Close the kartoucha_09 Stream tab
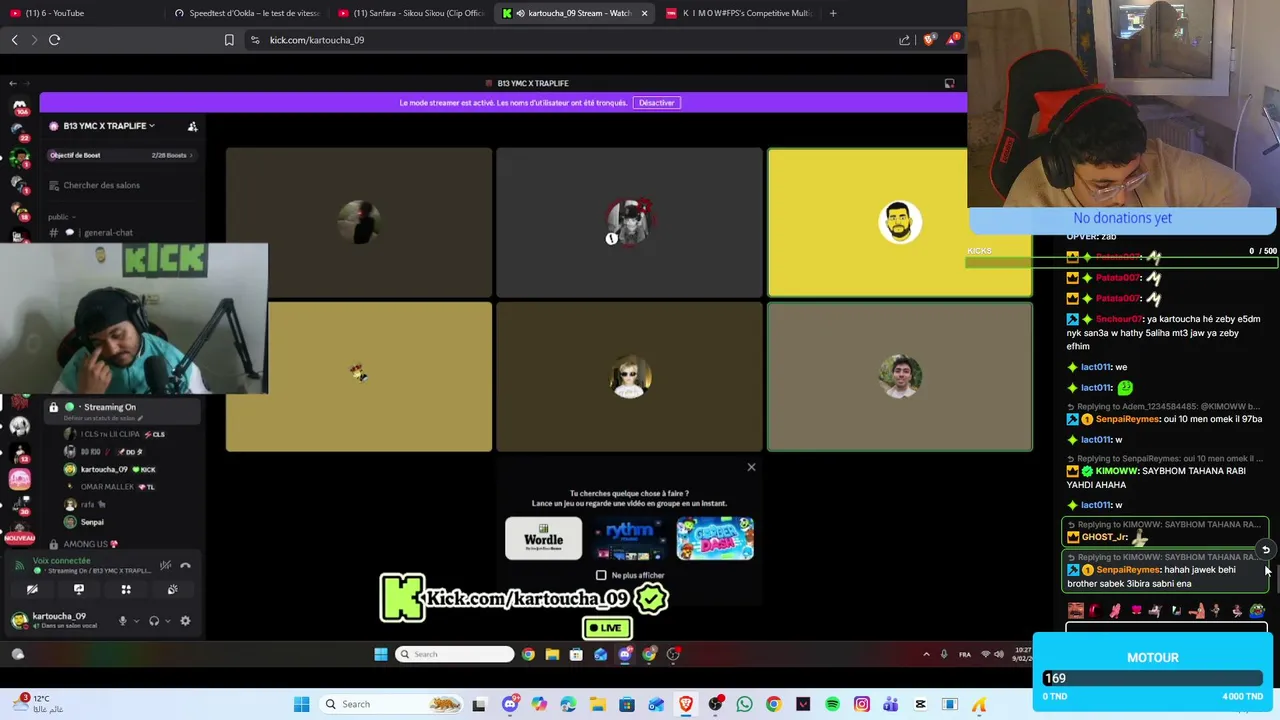This screenshot has height=720, width=1280. click(644, 13)
